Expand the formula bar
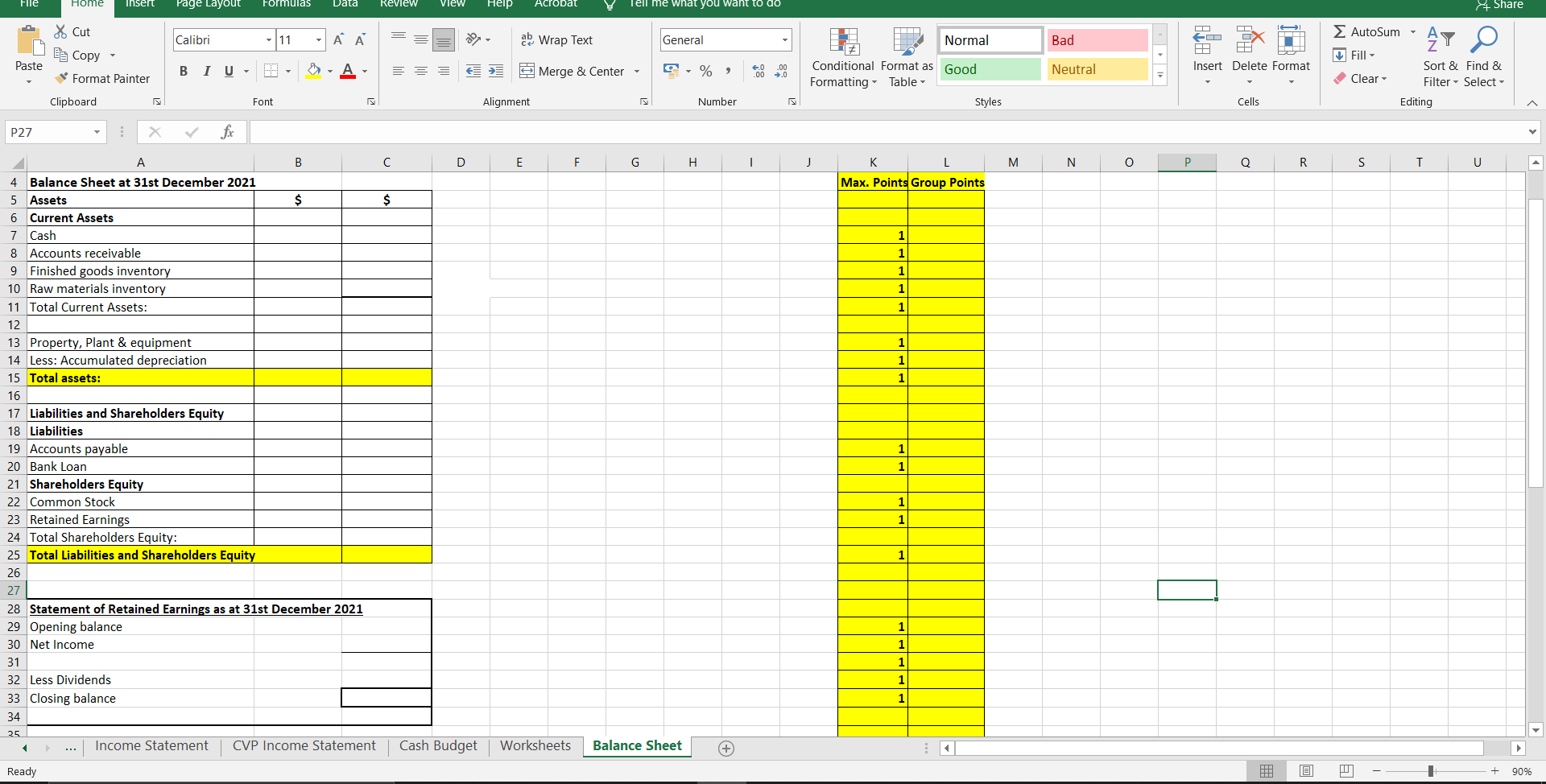 tap(1532, 132)
